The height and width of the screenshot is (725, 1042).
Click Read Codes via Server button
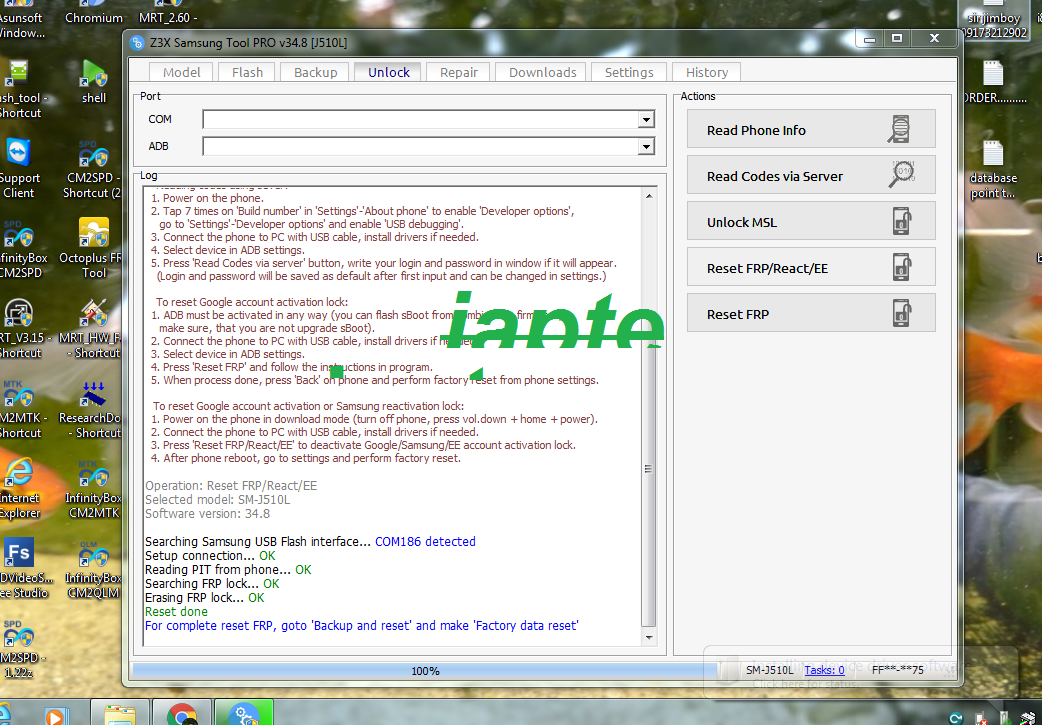[811, 175]
